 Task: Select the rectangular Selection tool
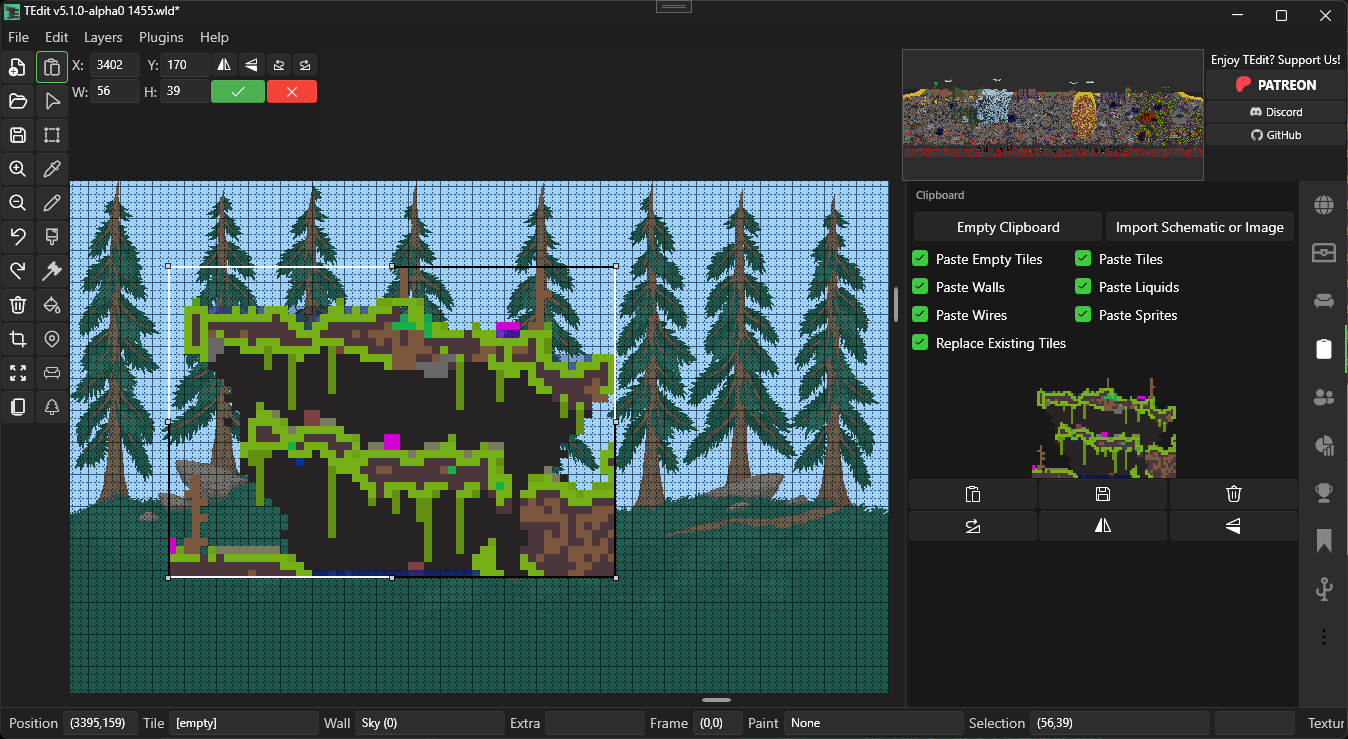coord(52,135)
